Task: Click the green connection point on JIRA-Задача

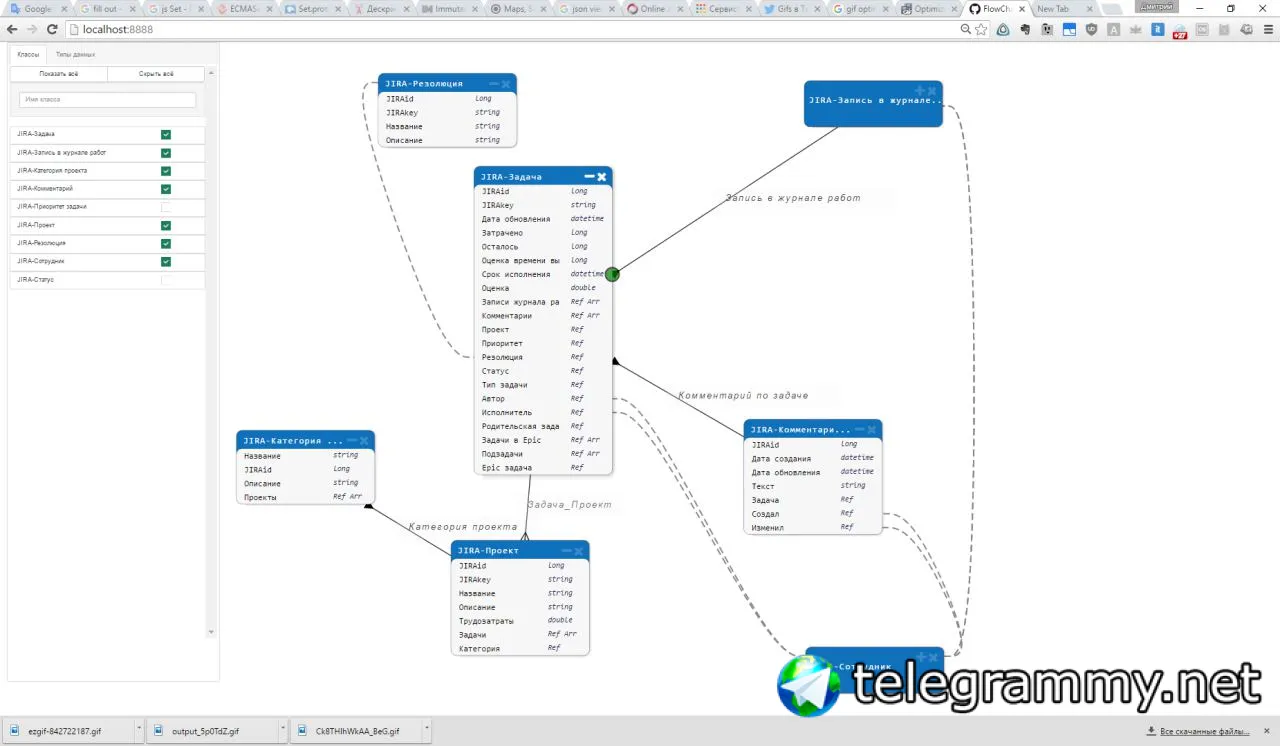Action: coord(613,274)
